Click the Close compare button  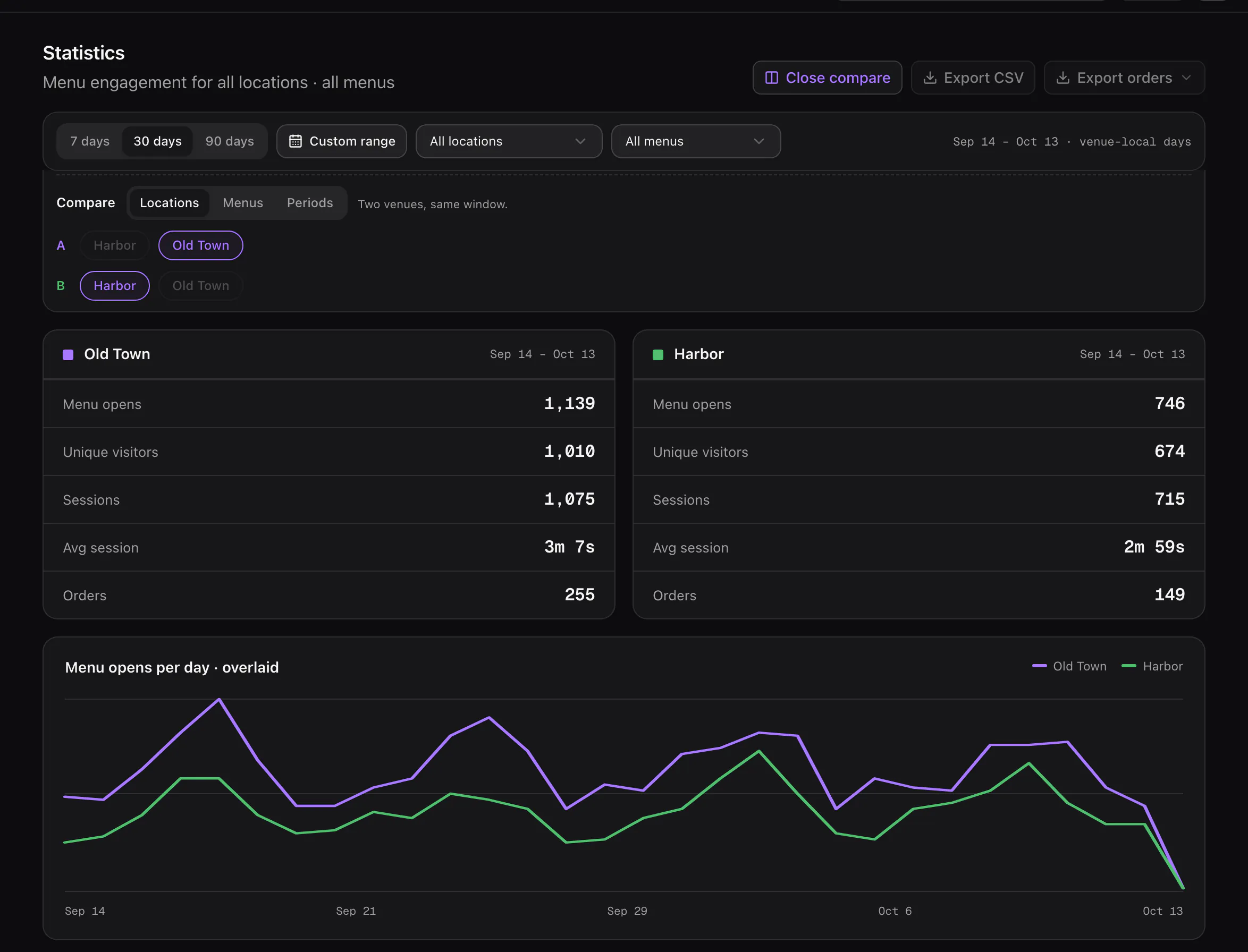click(827, 78)
